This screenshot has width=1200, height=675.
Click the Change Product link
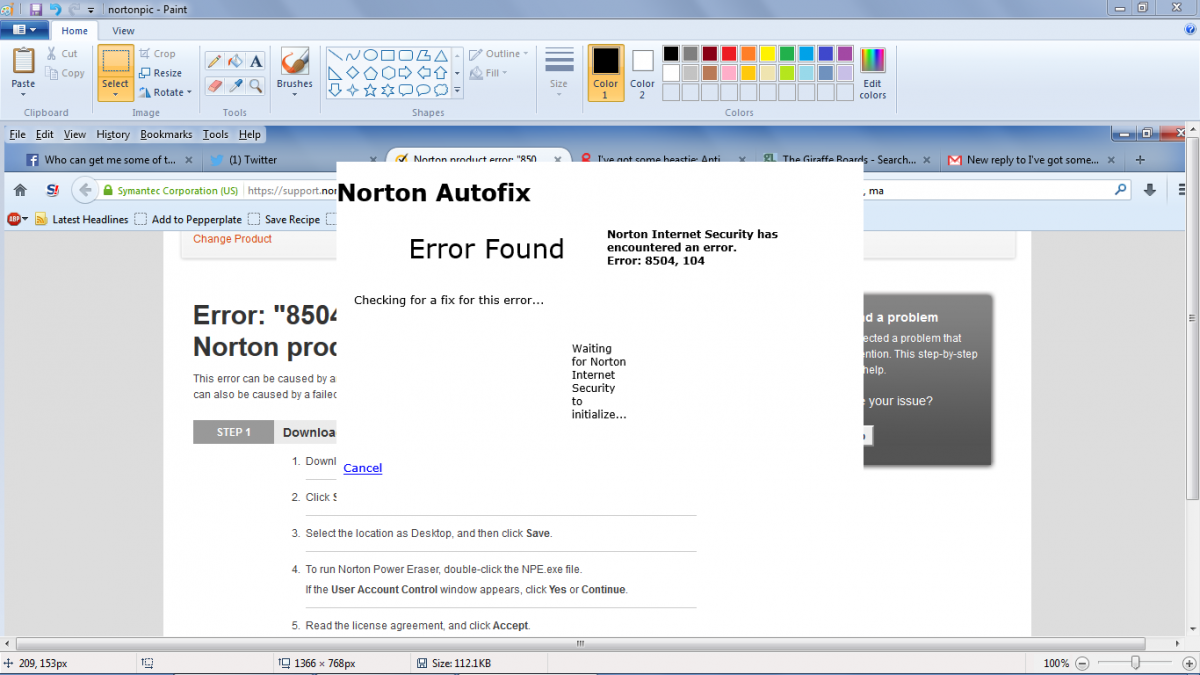[232, 239]
